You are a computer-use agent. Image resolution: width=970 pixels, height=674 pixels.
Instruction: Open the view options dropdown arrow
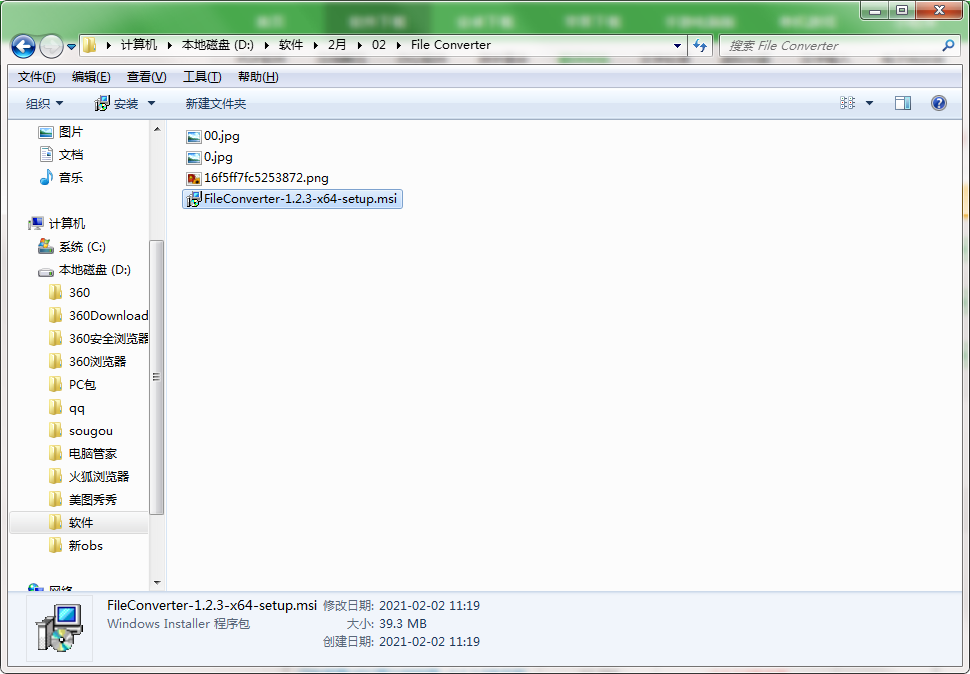(869, 104)
